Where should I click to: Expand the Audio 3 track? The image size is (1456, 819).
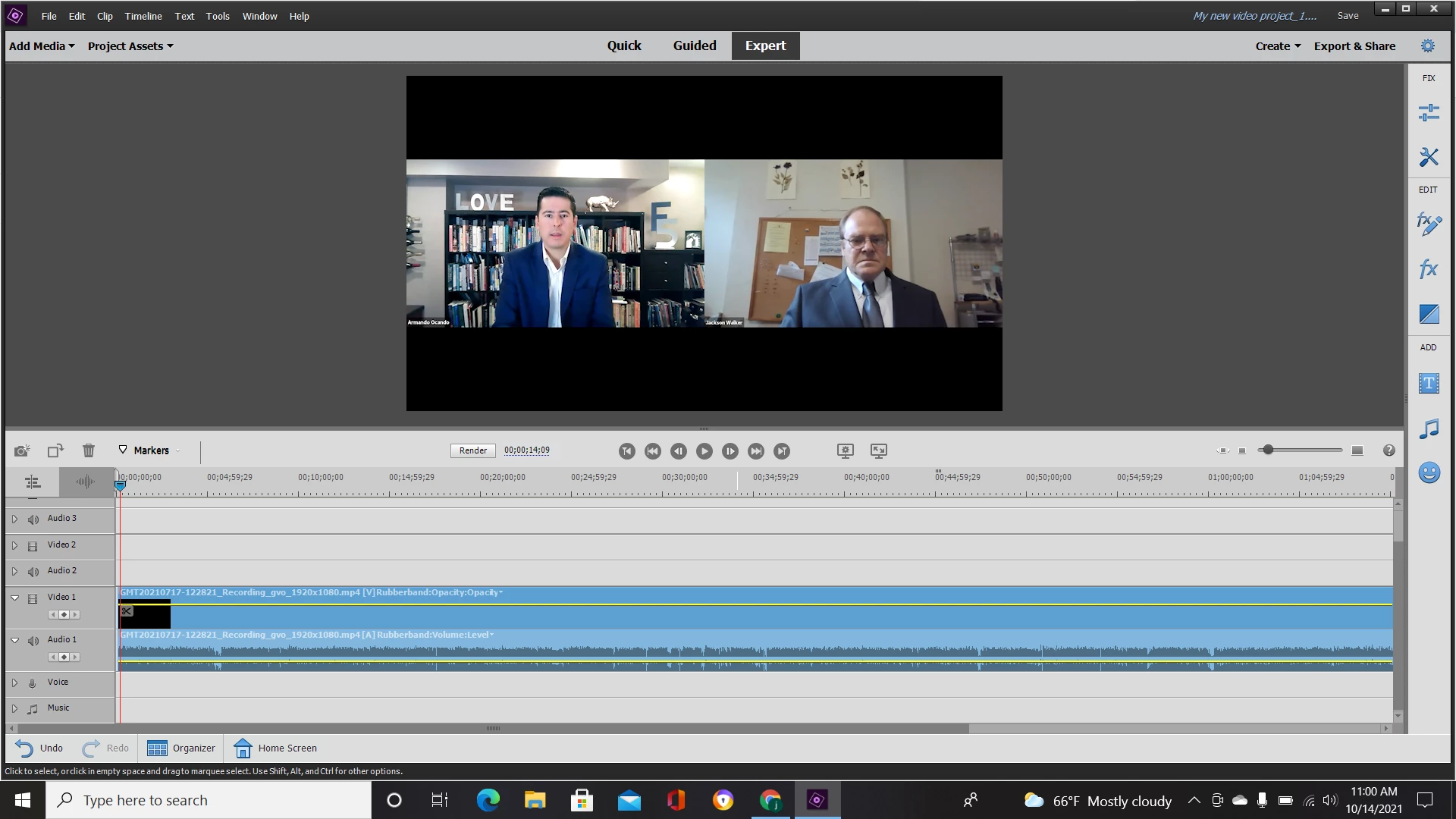[14, 519]
